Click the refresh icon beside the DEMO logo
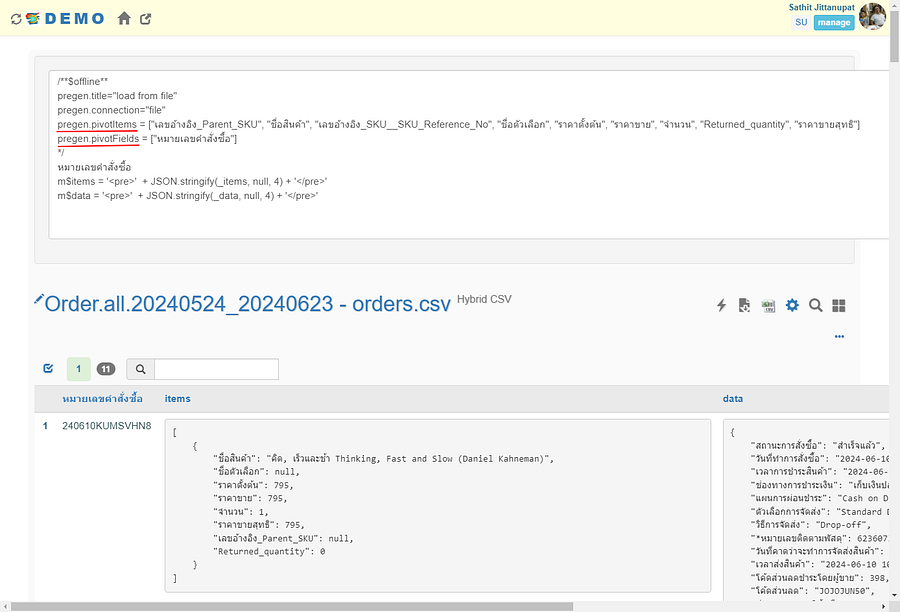 tap(16, 19)
